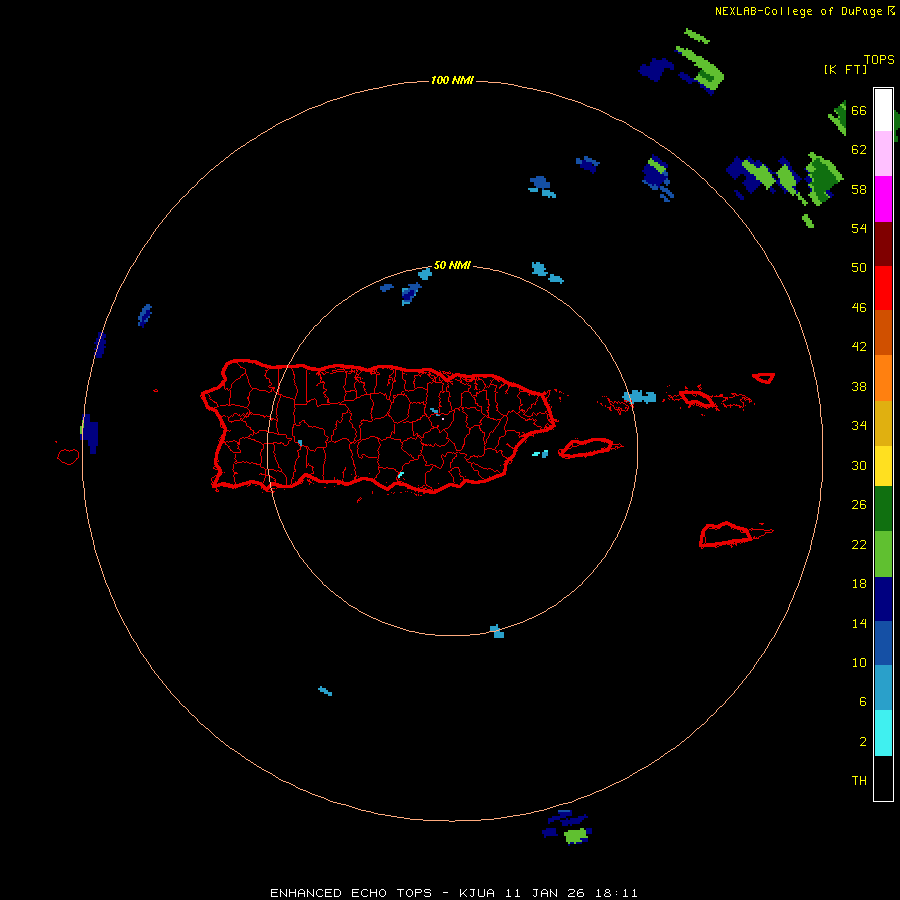This screenshot has height=900, width=900.
Task: Click the legend value label 58
Action: (859, 189)
